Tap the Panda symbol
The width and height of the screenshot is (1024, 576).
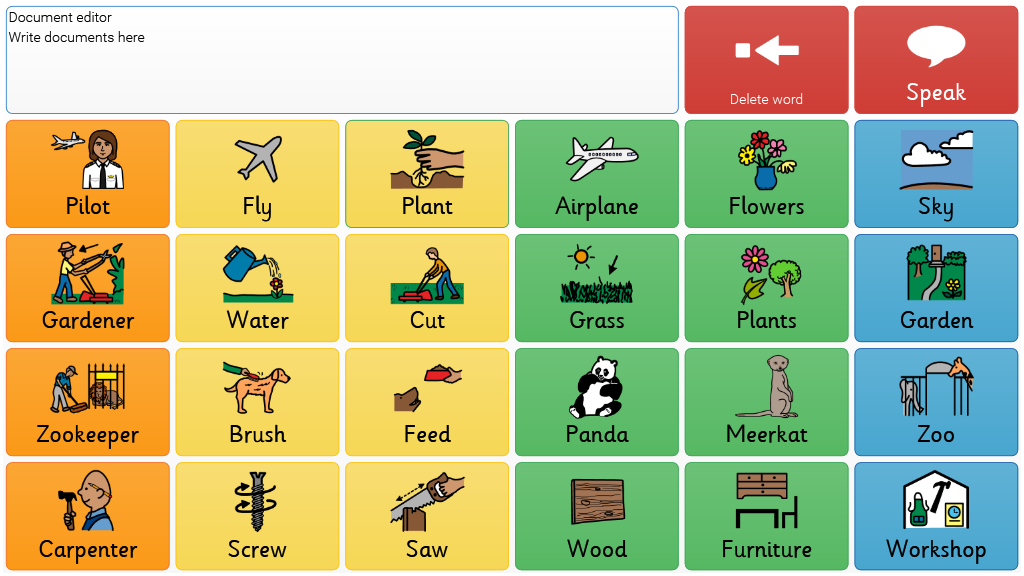597,402
